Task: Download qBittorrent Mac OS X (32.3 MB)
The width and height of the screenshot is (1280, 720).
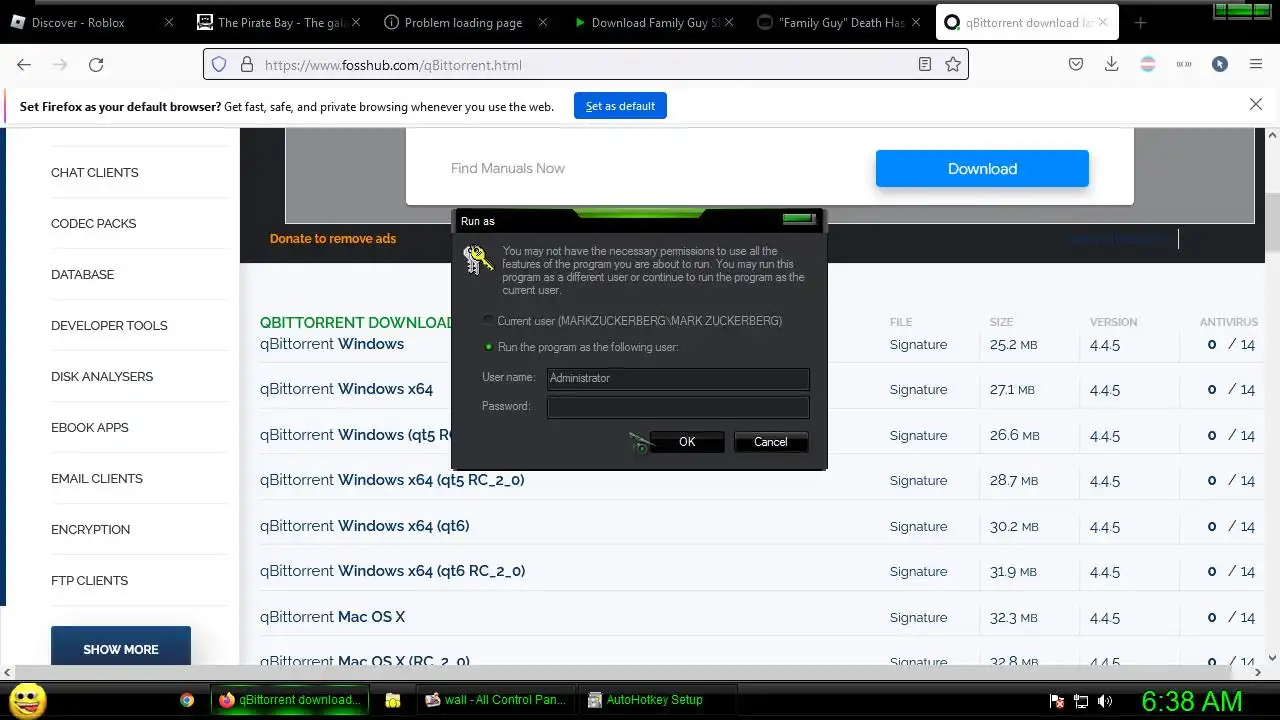Action: (x=333, y=617)
